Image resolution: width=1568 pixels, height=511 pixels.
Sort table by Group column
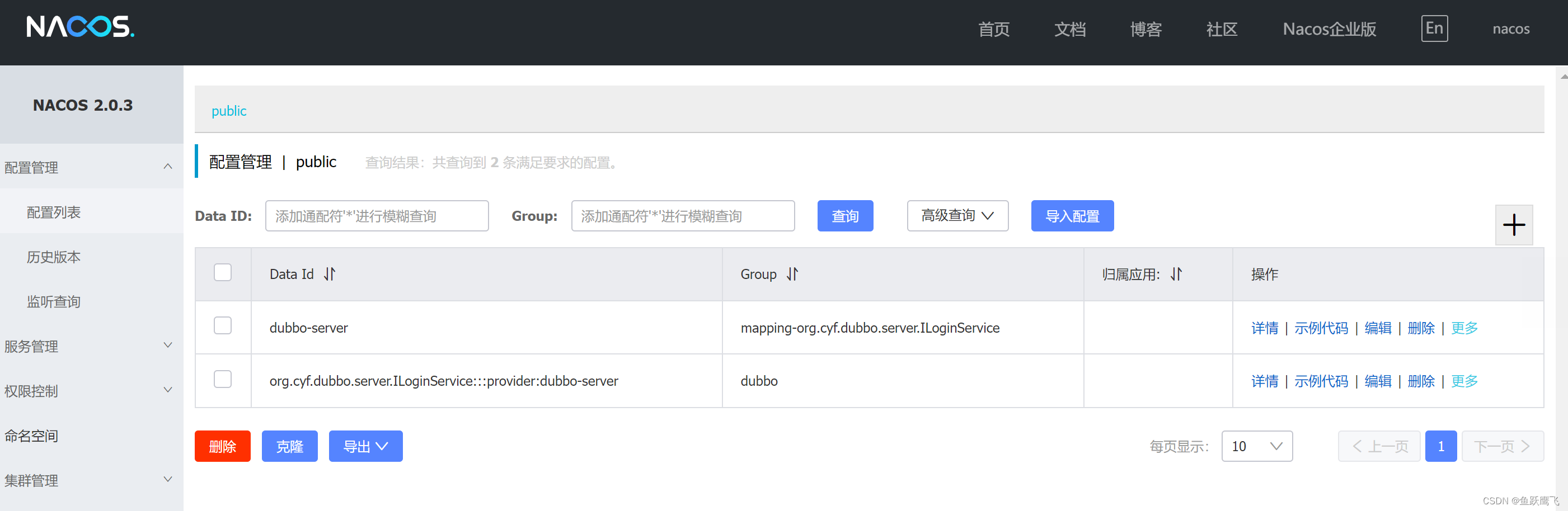tap(792, 275)
